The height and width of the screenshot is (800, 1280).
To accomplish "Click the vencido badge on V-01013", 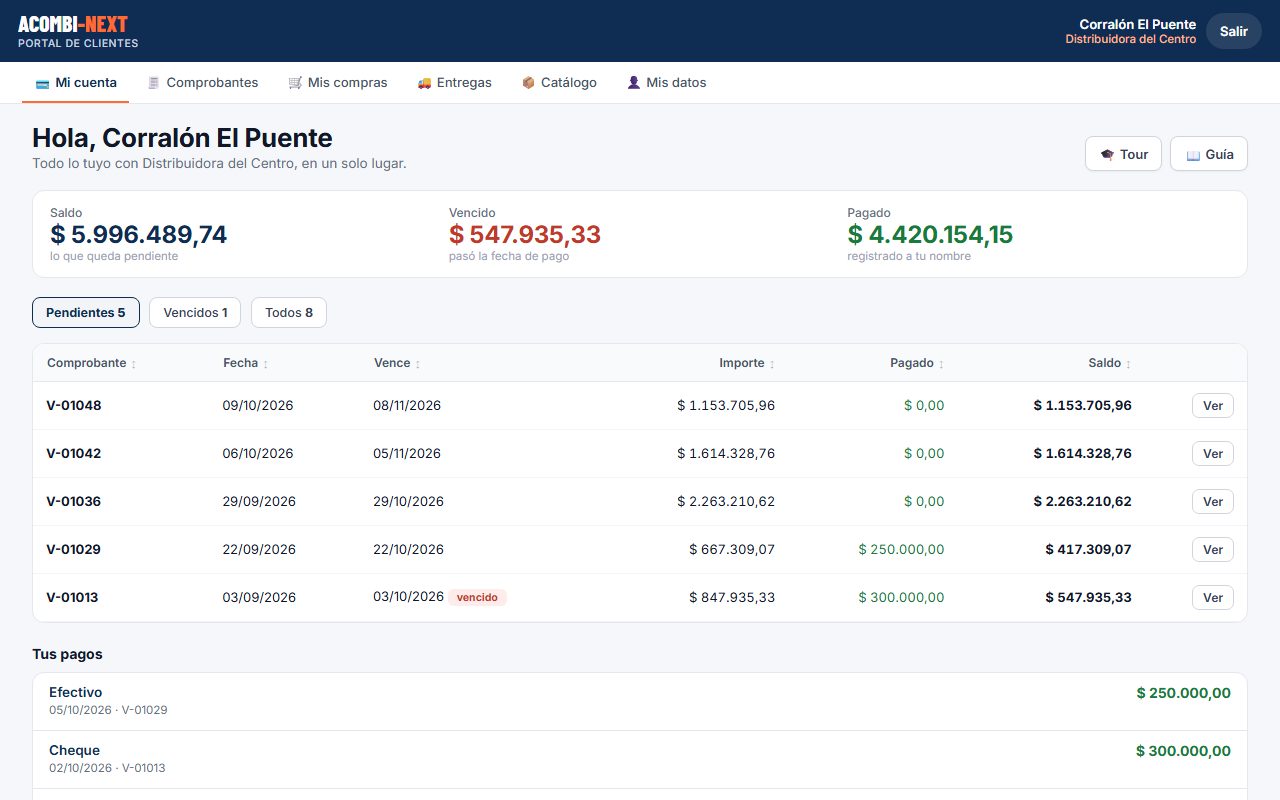I will 478,597.
